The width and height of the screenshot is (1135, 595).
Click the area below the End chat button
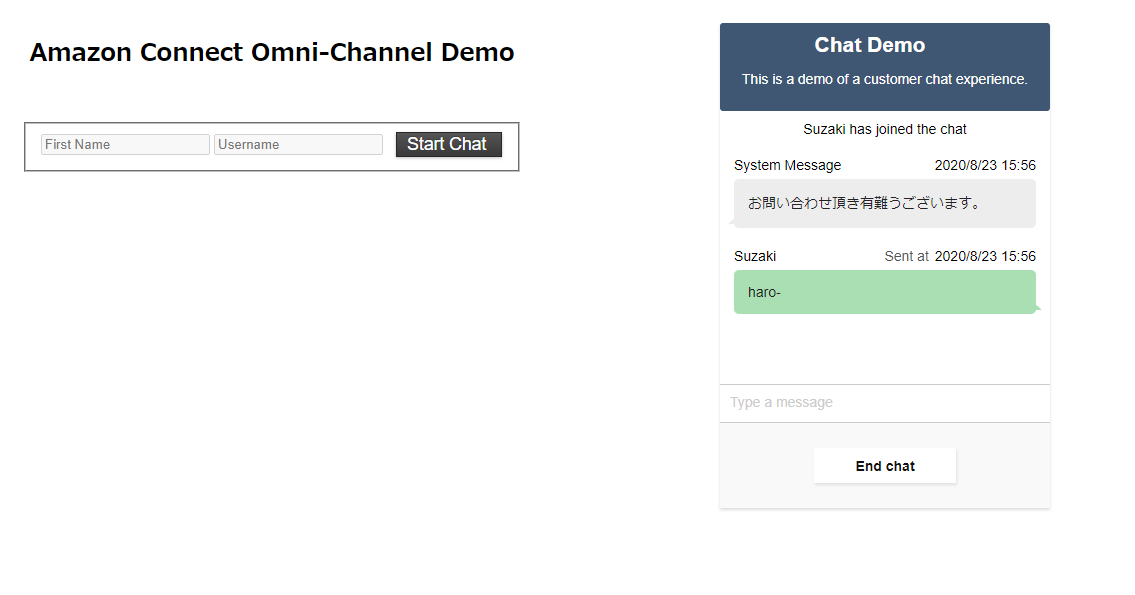[884, 495]
